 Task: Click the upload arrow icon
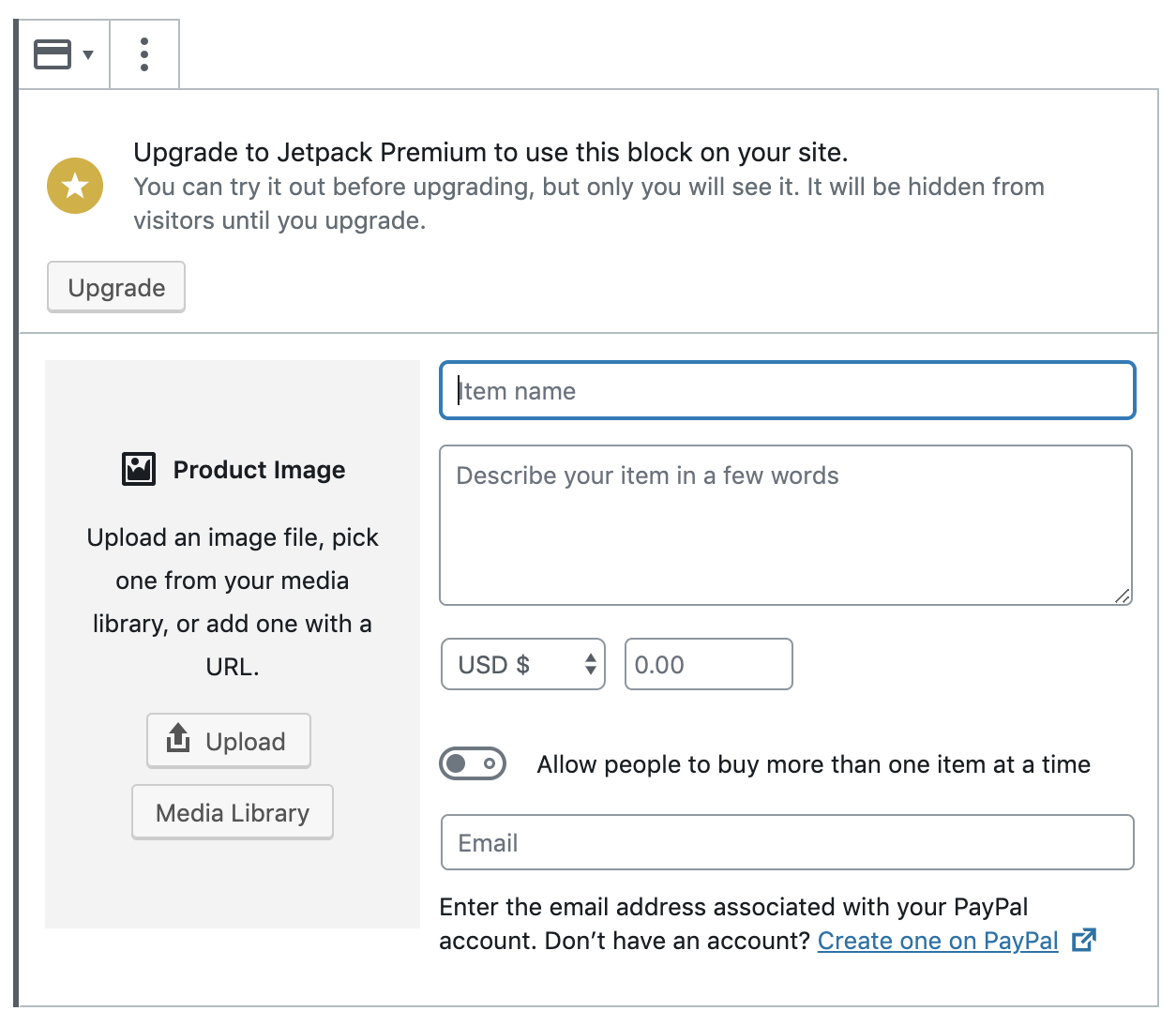(x=178, y=739)
